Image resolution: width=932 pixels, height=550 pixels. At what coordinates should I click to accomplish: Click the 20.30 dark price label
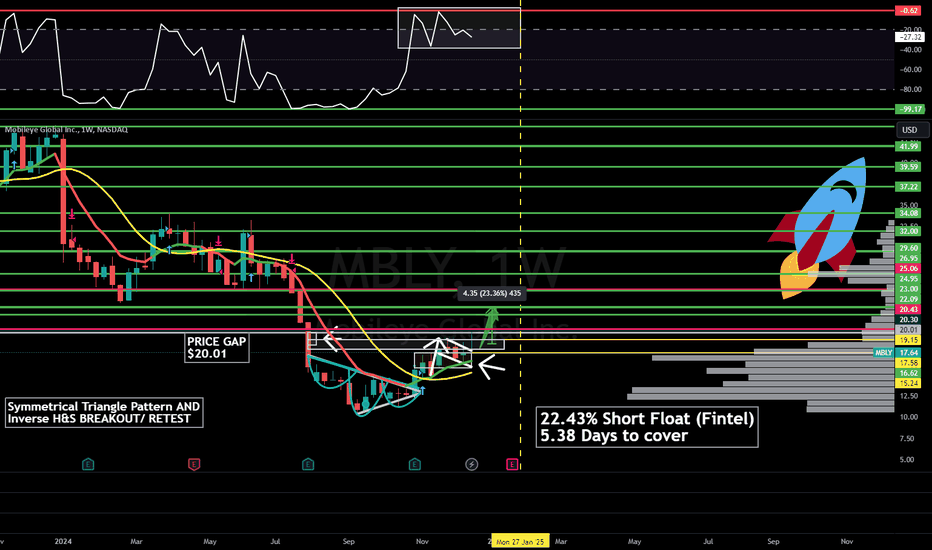pos(909,320)
